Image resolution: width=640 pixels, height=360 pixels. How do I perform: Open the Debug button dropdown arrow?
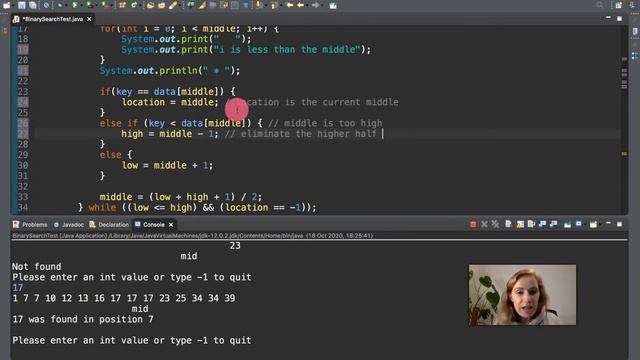click(66, 5)
